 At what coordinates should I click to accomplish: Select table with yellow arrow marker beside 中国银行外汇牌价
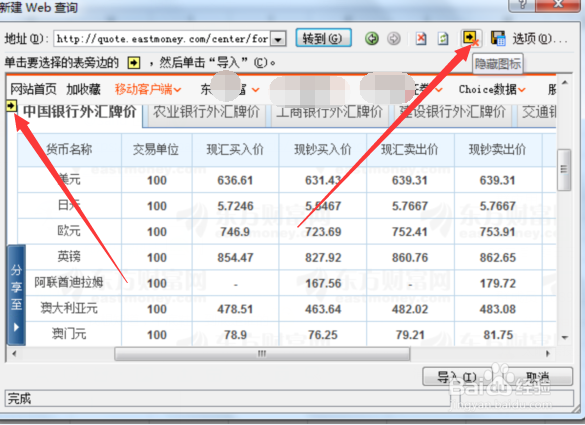point(11,106)
